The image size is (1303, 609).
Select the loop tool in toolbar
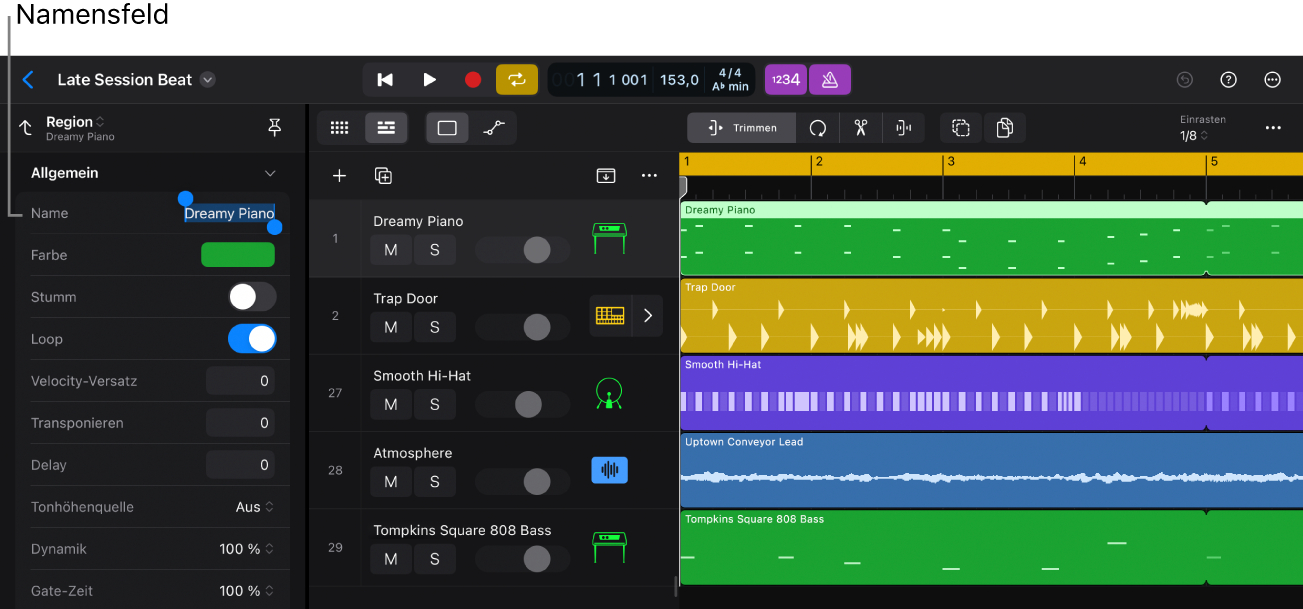818,128
